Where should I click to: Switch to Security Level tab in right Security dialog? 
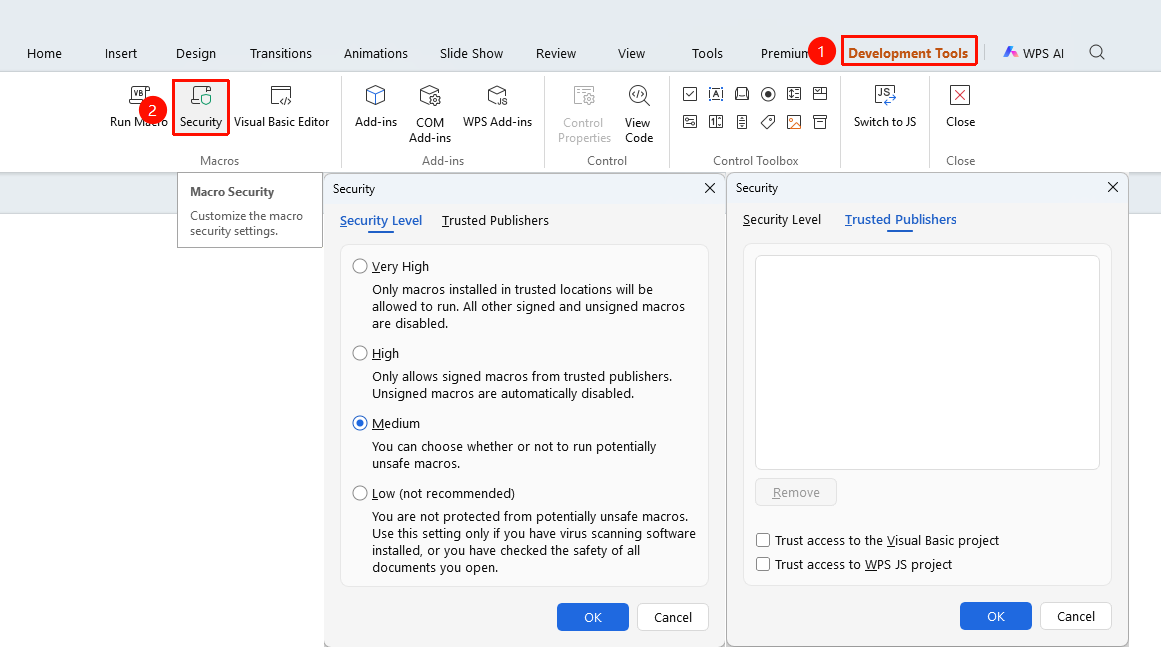(x=782, y=220)
